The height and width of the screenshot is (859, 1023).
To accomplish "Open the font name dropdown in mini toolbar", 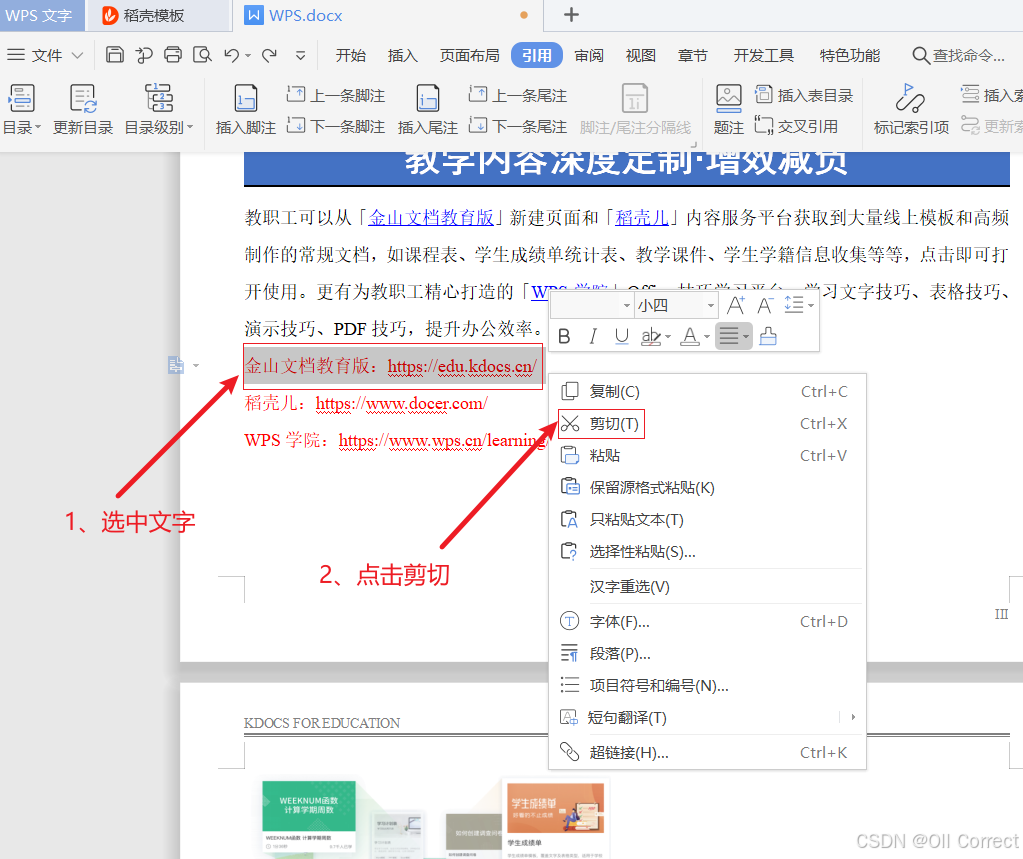I will (626, 305).
